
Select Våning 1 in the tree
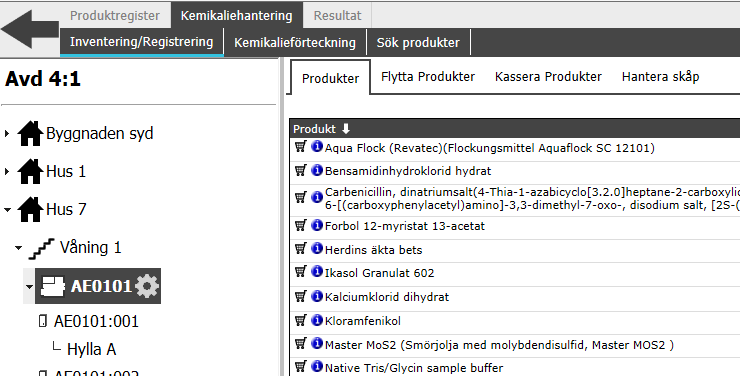click(90, 247)
